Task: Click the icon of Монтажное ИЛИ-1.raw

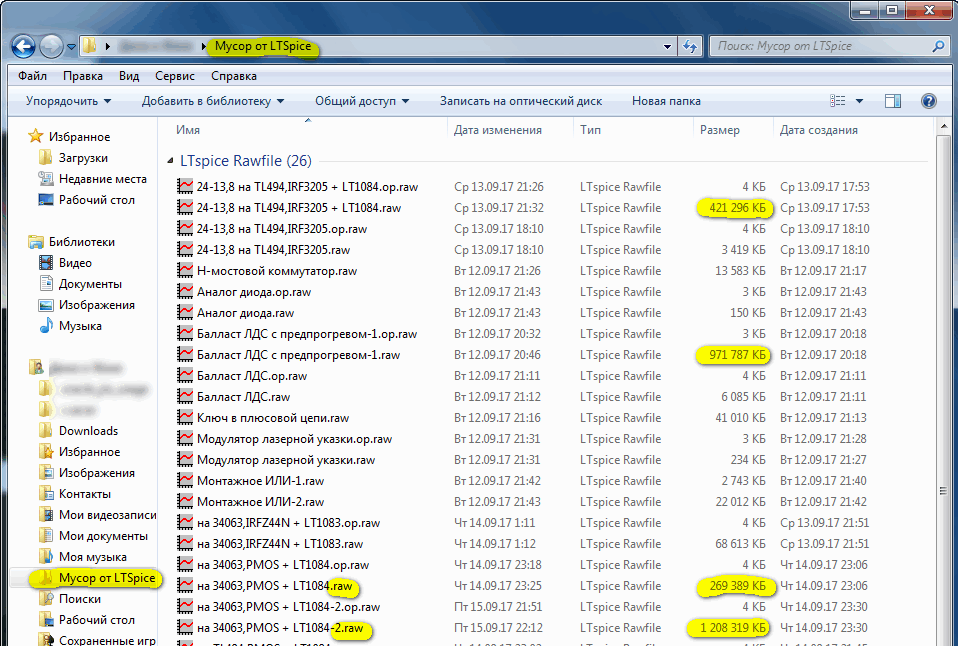Action: click(185, 481)
